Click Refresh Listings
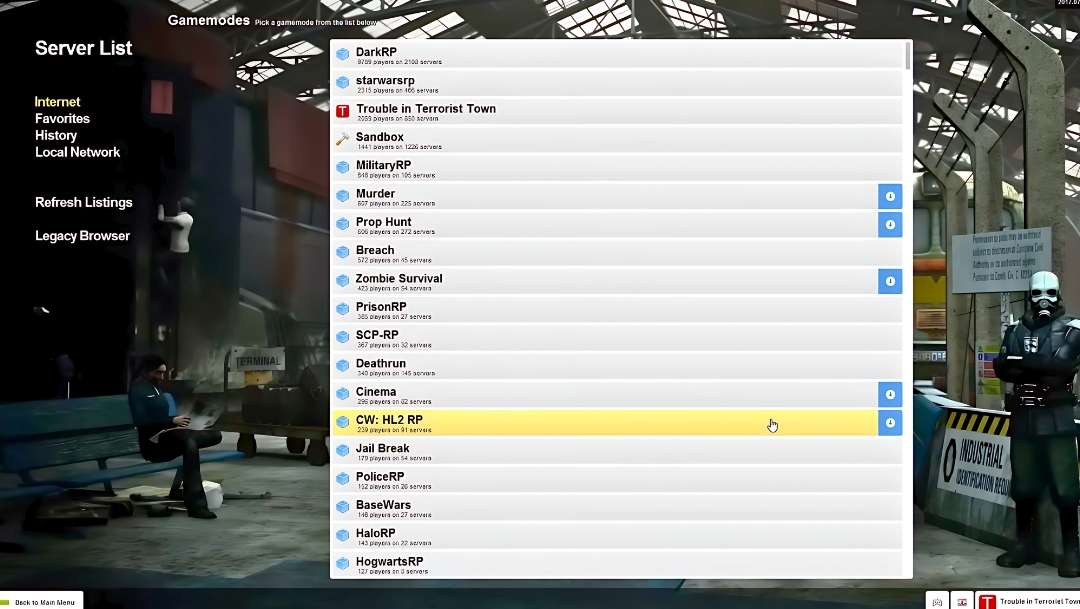 click(83, 202)
